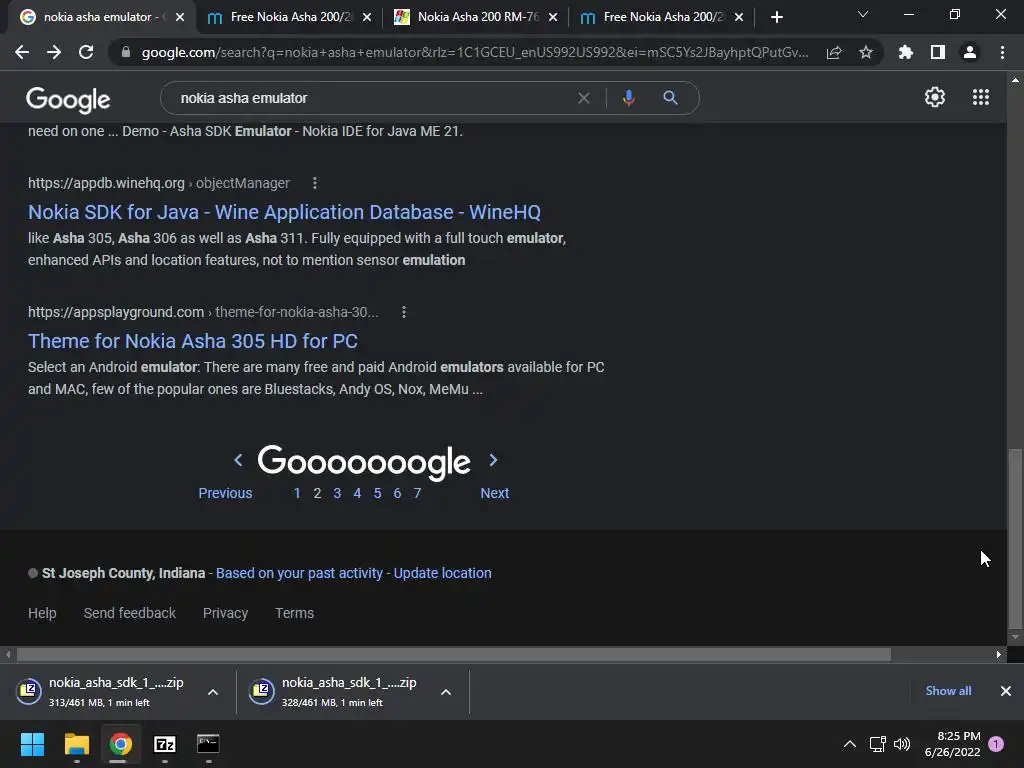The width and height of the screenshot is (1024, 768).
Task: Open Windows Start menu
Action: point(32,744)
